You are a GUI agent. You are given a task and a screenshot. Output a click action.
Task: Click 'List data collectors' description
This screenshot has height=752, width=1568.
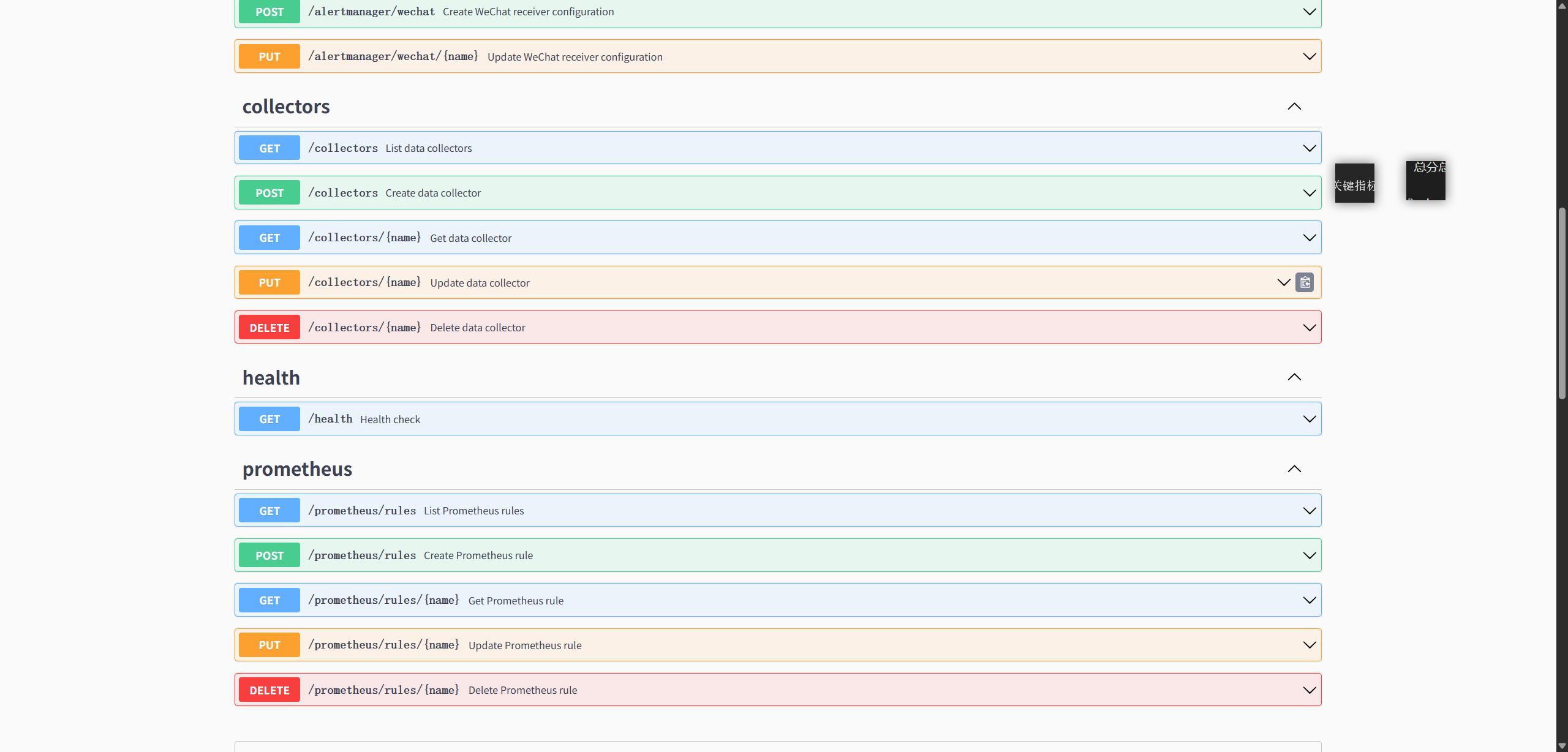429,148
